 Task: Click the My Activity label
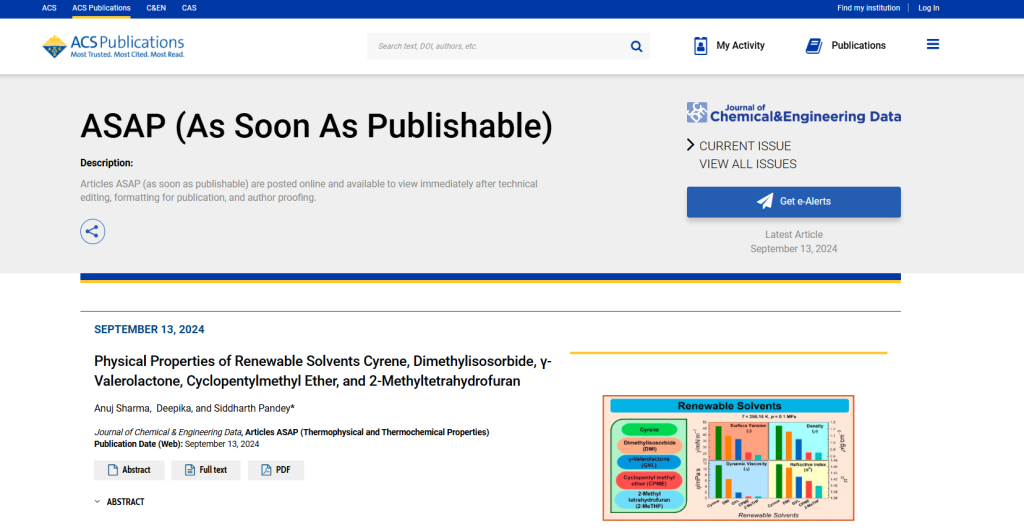coord(741,46)
